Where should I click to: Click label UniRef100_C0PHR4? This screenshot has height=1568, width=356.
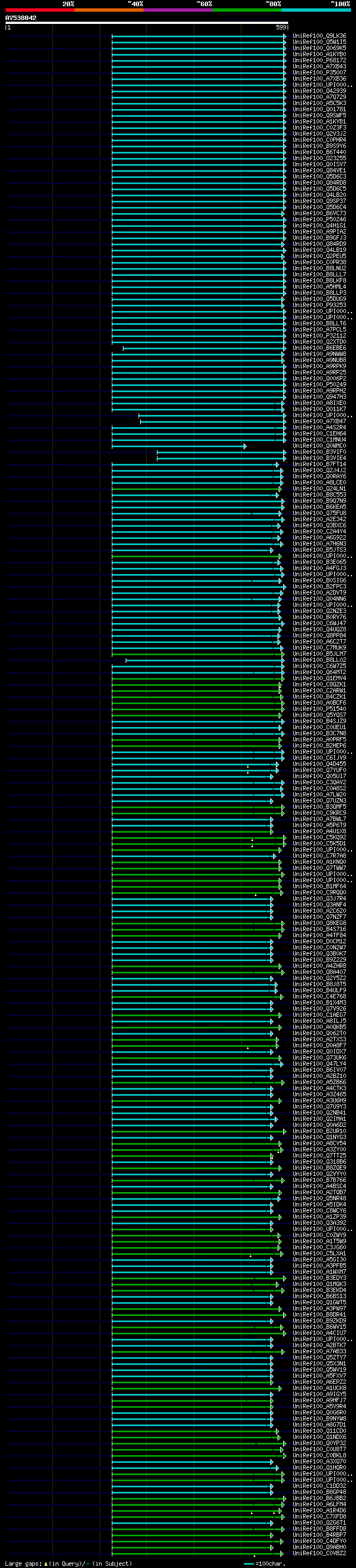coord(319,140)
